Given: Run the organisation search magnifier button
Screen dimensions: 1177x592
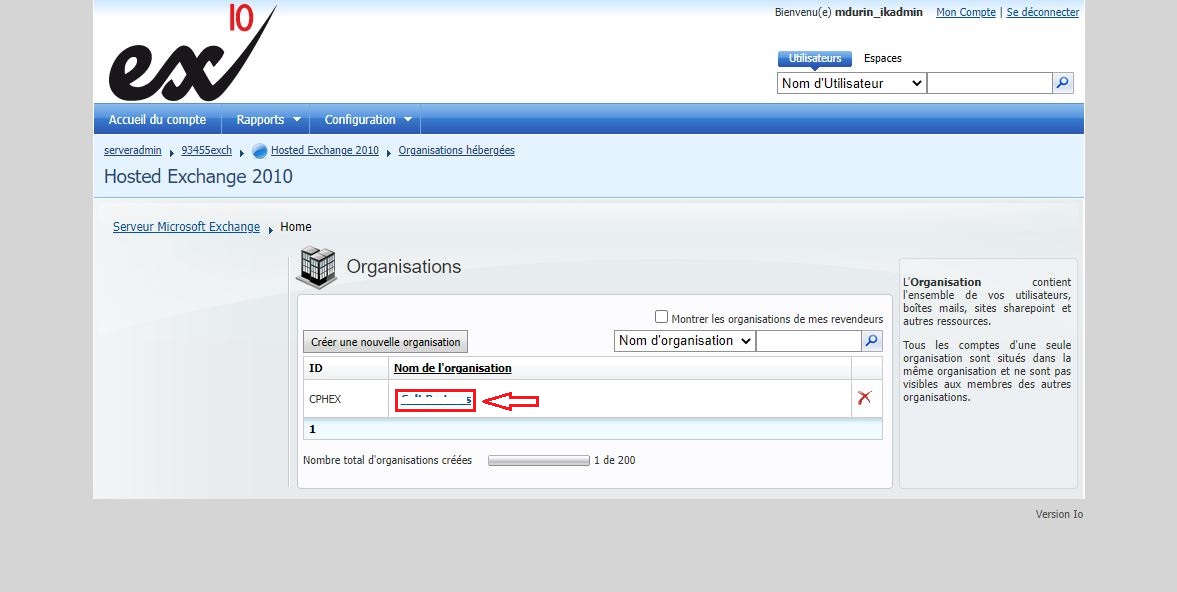Looking at the screenshot, I should 871,341.
